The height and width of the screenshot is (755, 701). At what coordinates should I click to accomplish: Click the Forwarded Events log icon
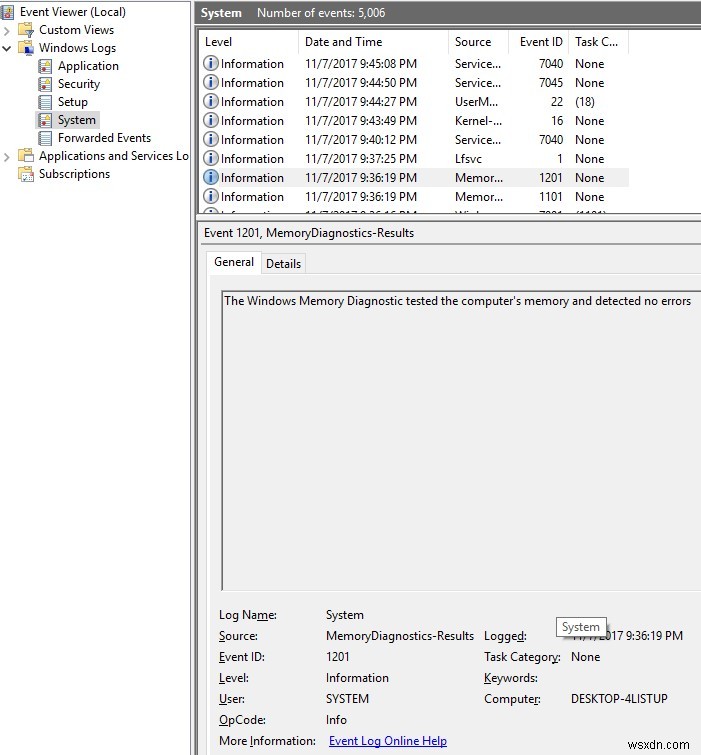pos(45,138)
